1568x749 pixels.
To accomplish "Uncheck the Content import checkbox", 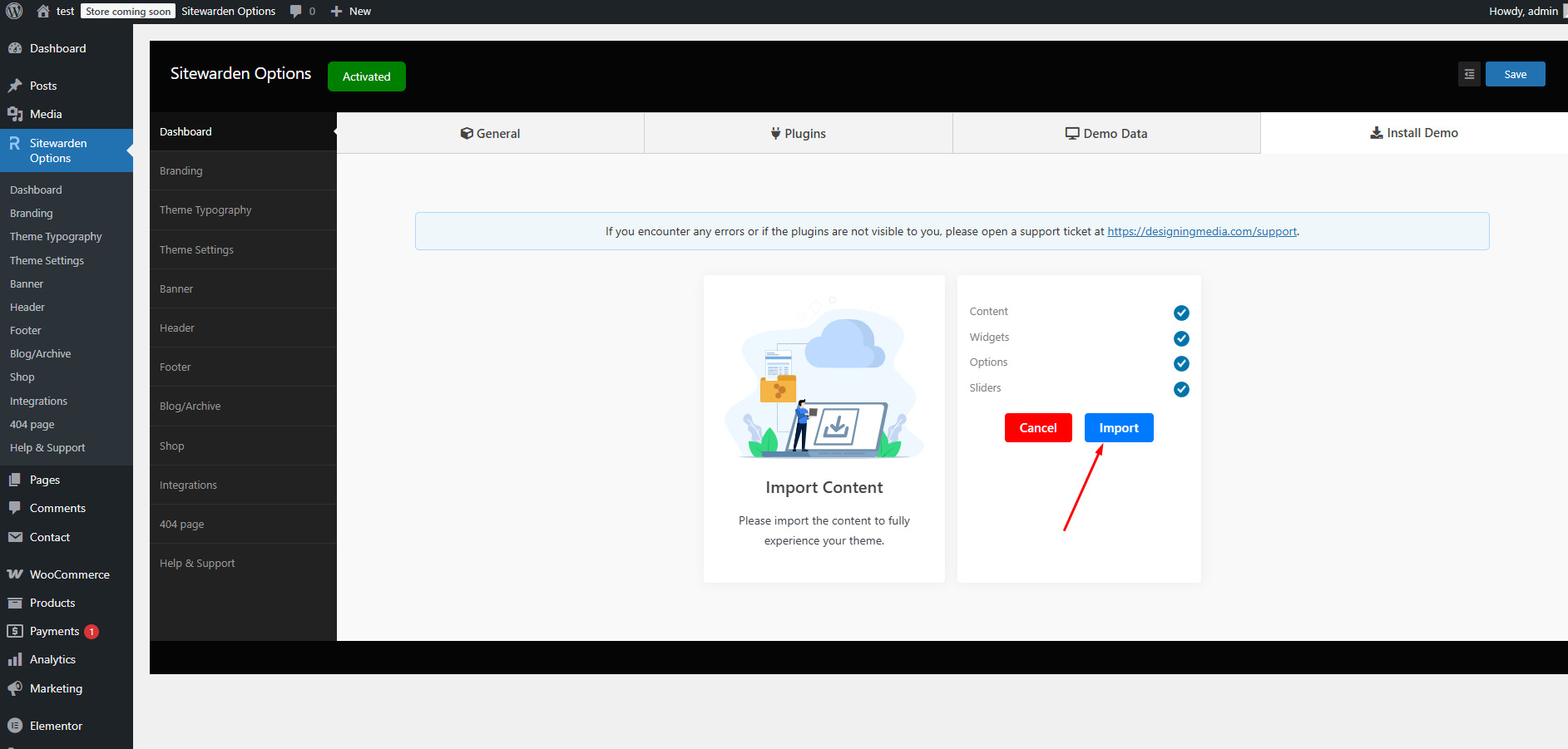I will point(1181,313).
